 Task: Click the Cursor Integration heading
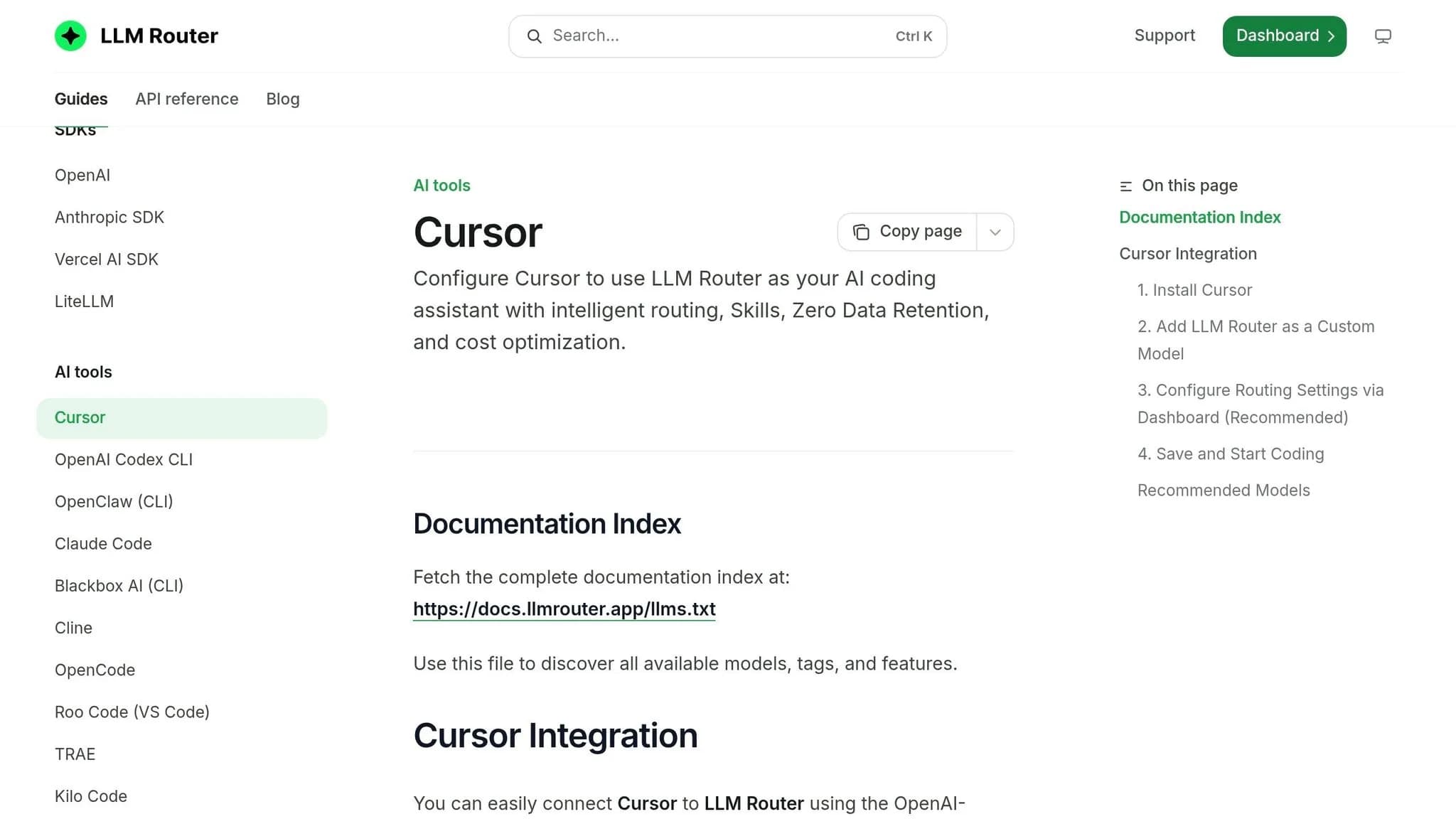[x=555, y=735]
